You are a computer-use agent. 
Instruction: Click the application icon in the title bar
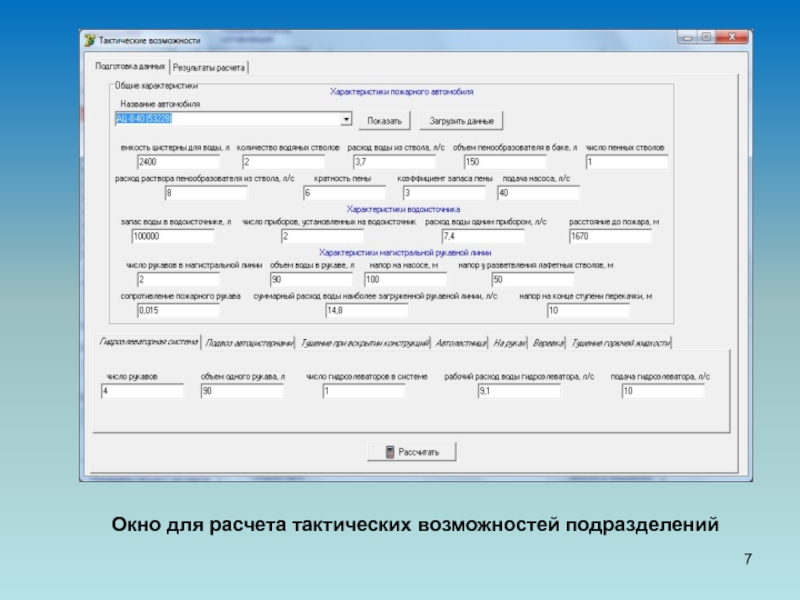point(90,40)
